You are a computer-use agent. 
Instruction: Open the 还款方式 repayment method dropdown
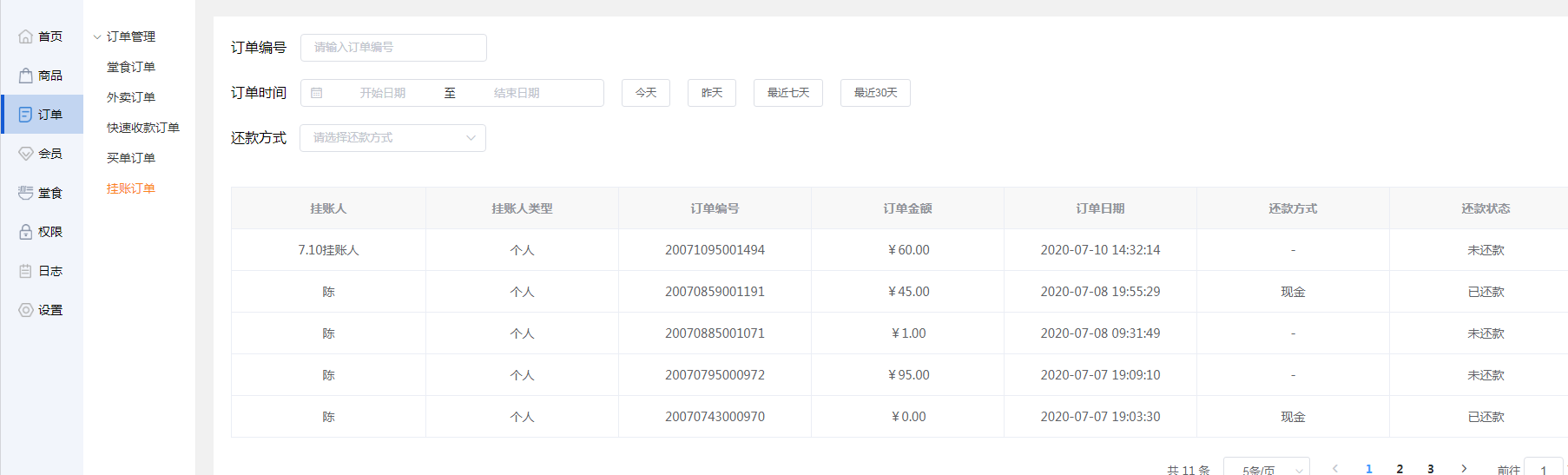[392, 138]
